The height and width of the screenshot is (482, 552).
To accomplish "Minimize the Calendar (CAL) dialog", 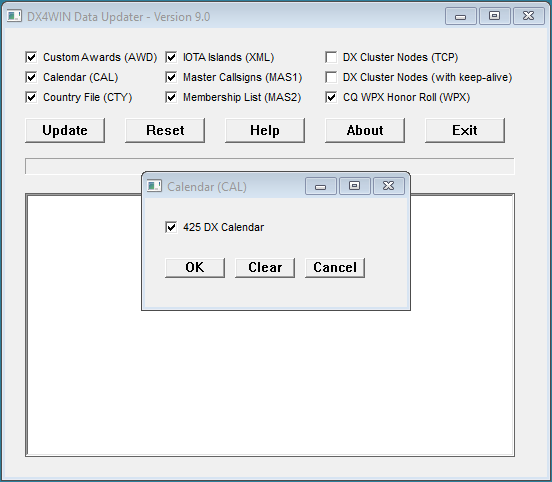I will (x=321, y=186).
